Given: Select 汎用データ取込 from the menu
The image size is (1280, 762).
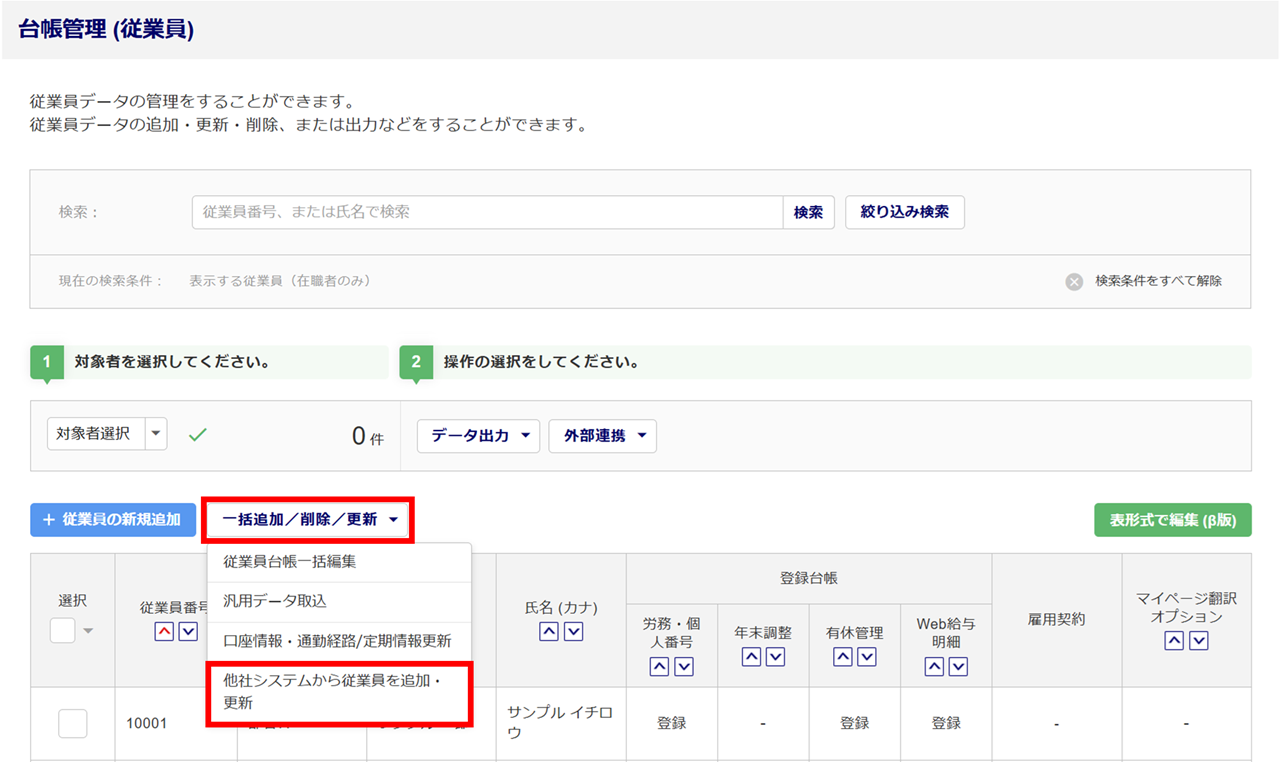Looking at the screenshot, I should click(275, 601).
